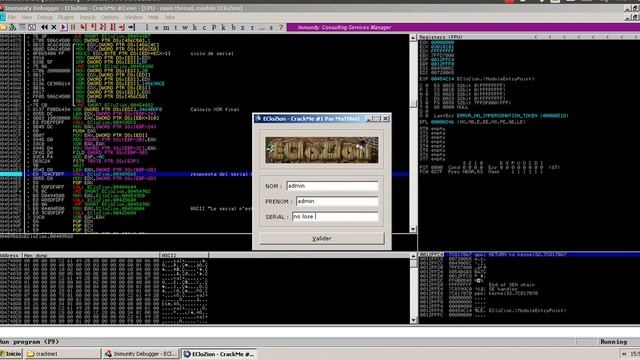Click the Hex dump column header
Viewport: 640px width, 360px height.
click(91, 255)
